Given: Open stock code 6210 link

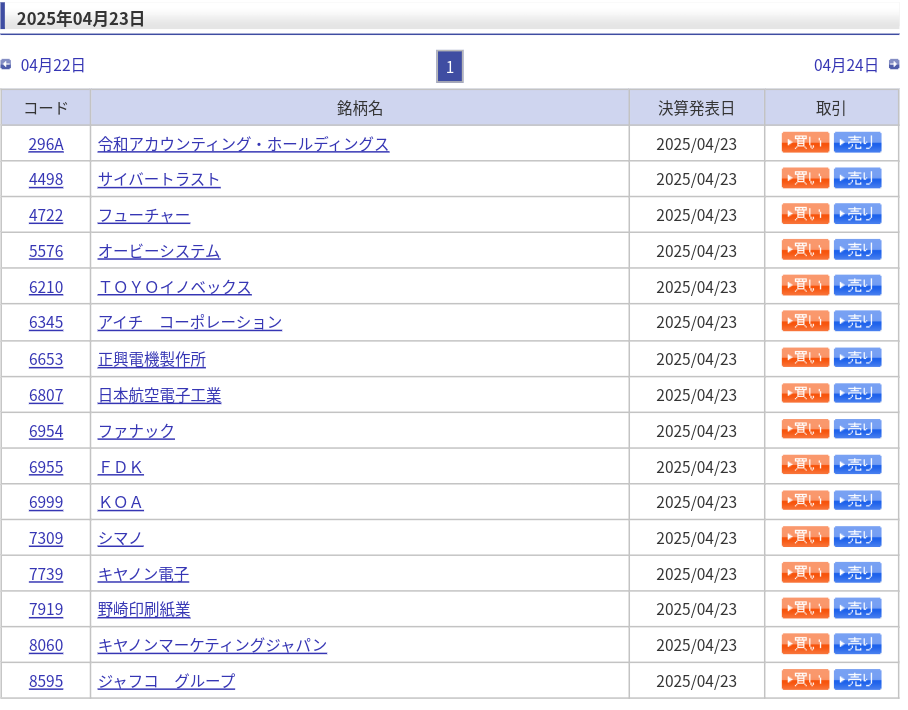Looking at the screenshot, I should (46, 287).
